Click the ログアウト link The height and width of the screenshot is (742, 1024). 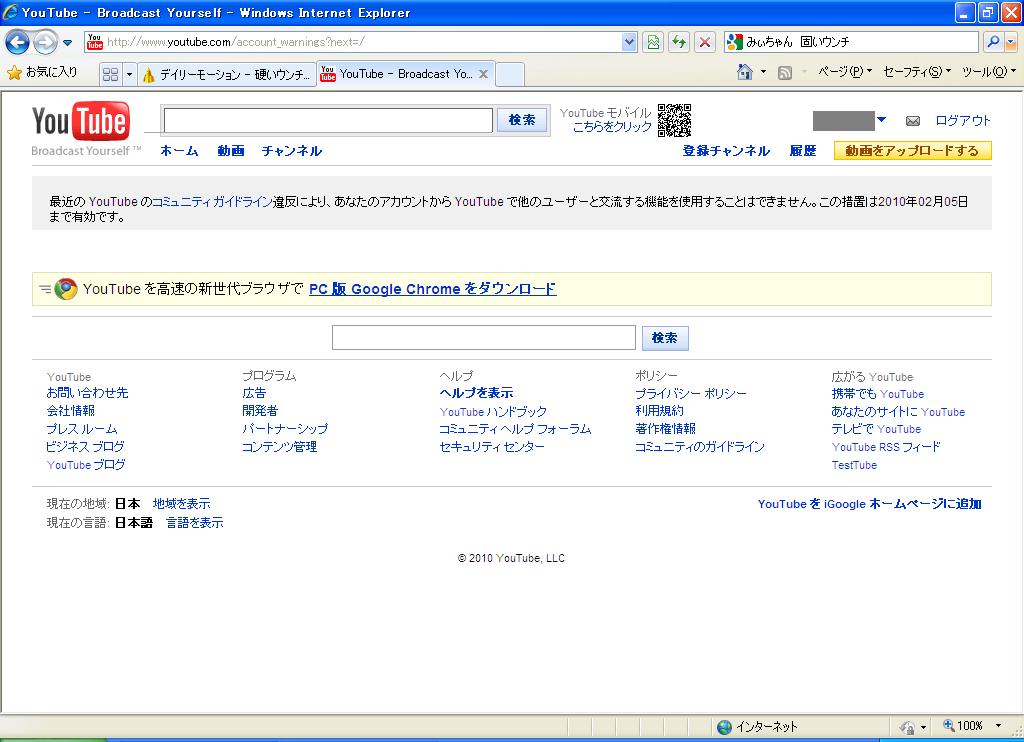963,121
